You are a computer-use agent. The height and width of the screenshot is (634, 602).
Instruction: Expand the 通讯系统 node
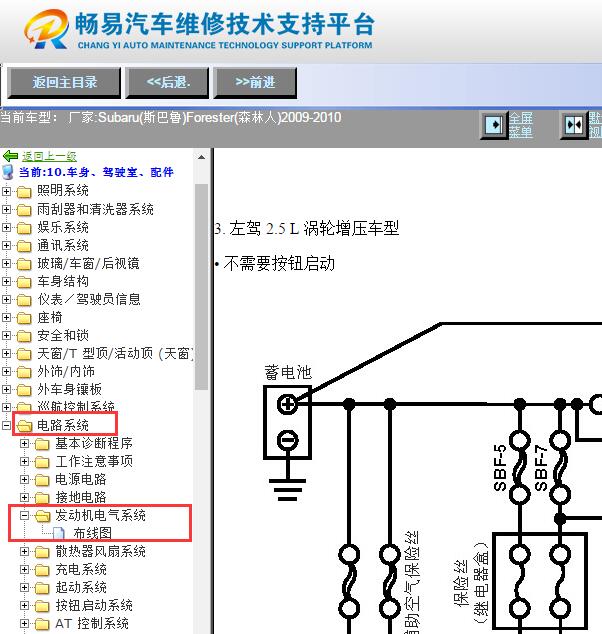[6, 245]
